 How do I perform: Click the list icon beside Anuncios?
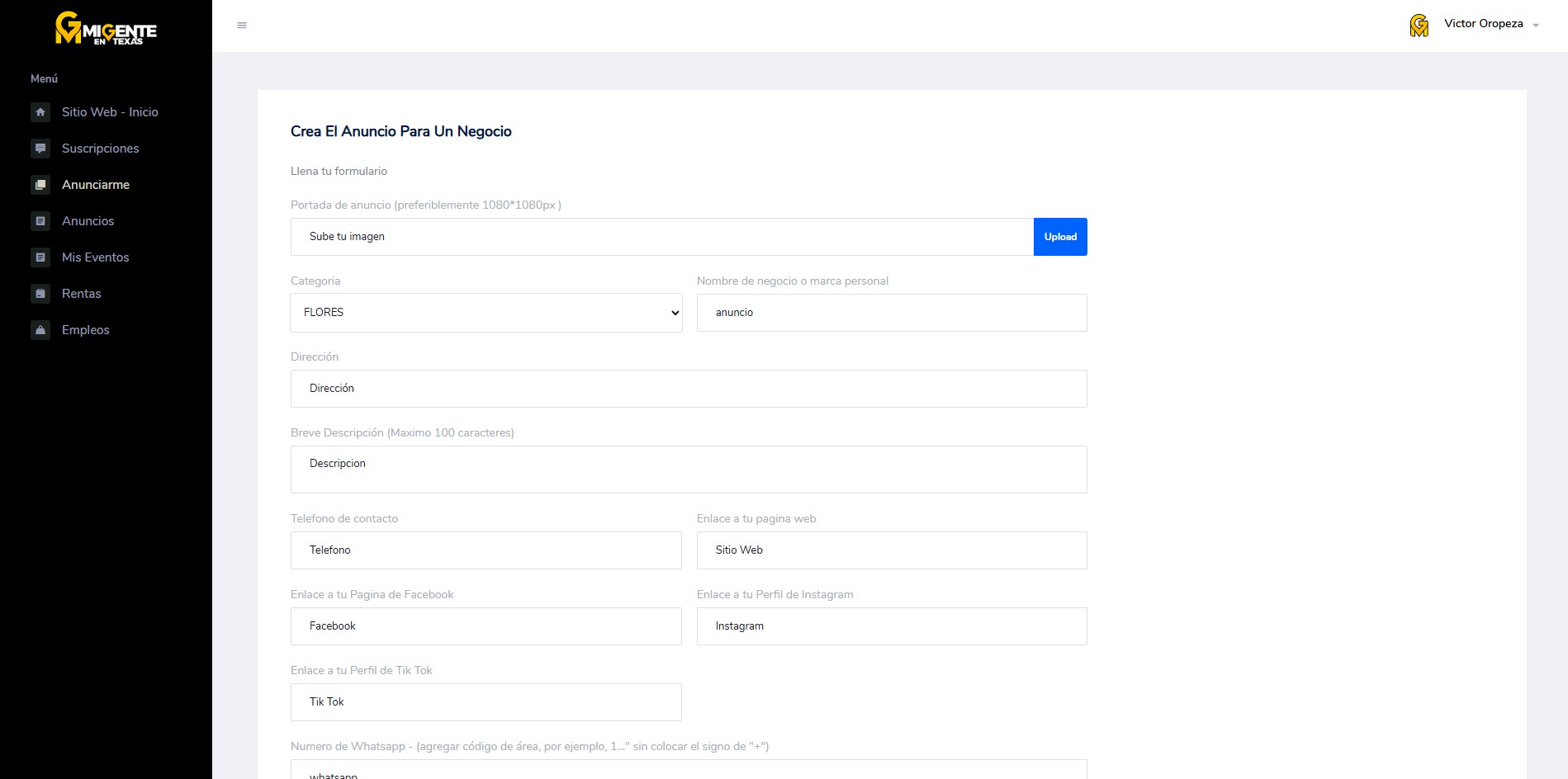40,221
